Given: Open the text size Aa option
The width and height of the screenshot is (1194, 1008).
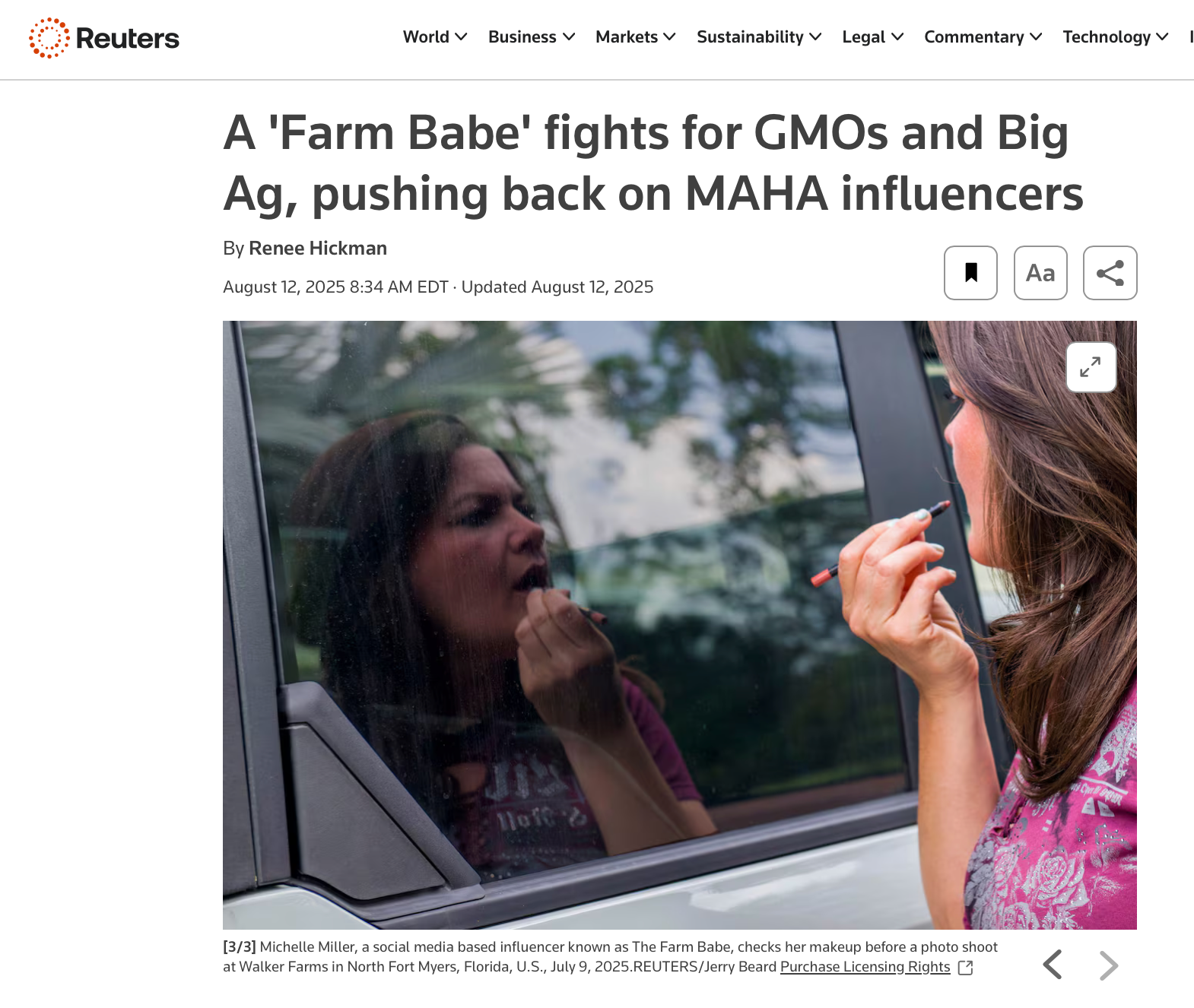Looking at the screenshot, I should (x=1040, y=273).
